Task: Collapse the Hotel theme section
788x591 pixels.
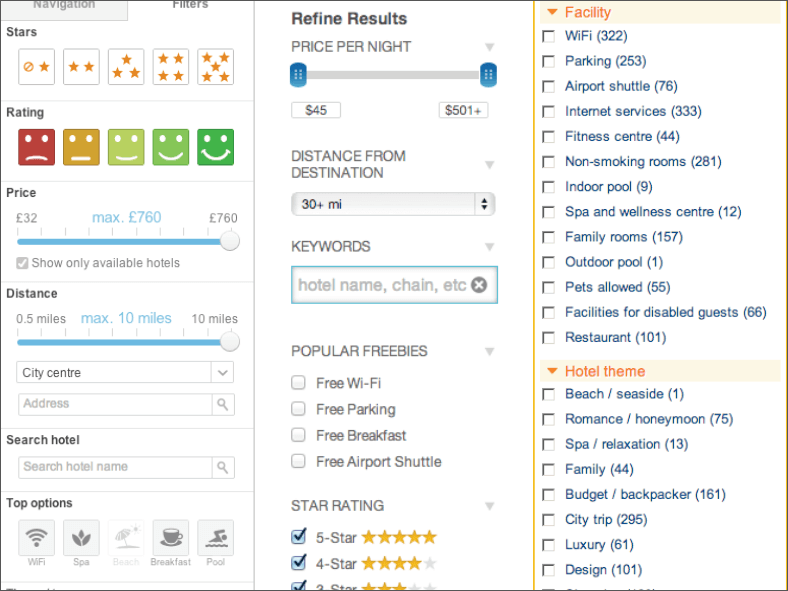Action: 552,371
